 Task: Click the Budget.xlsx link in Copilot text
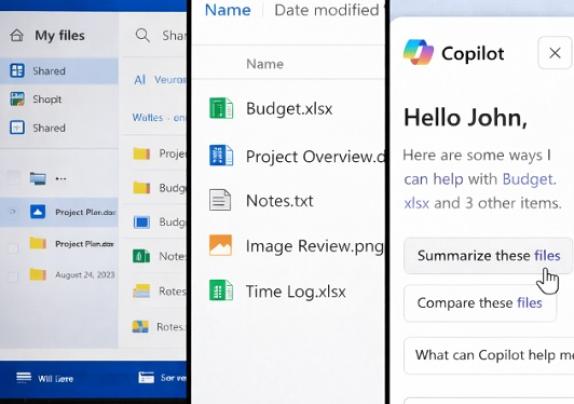(x=530, y=179)
